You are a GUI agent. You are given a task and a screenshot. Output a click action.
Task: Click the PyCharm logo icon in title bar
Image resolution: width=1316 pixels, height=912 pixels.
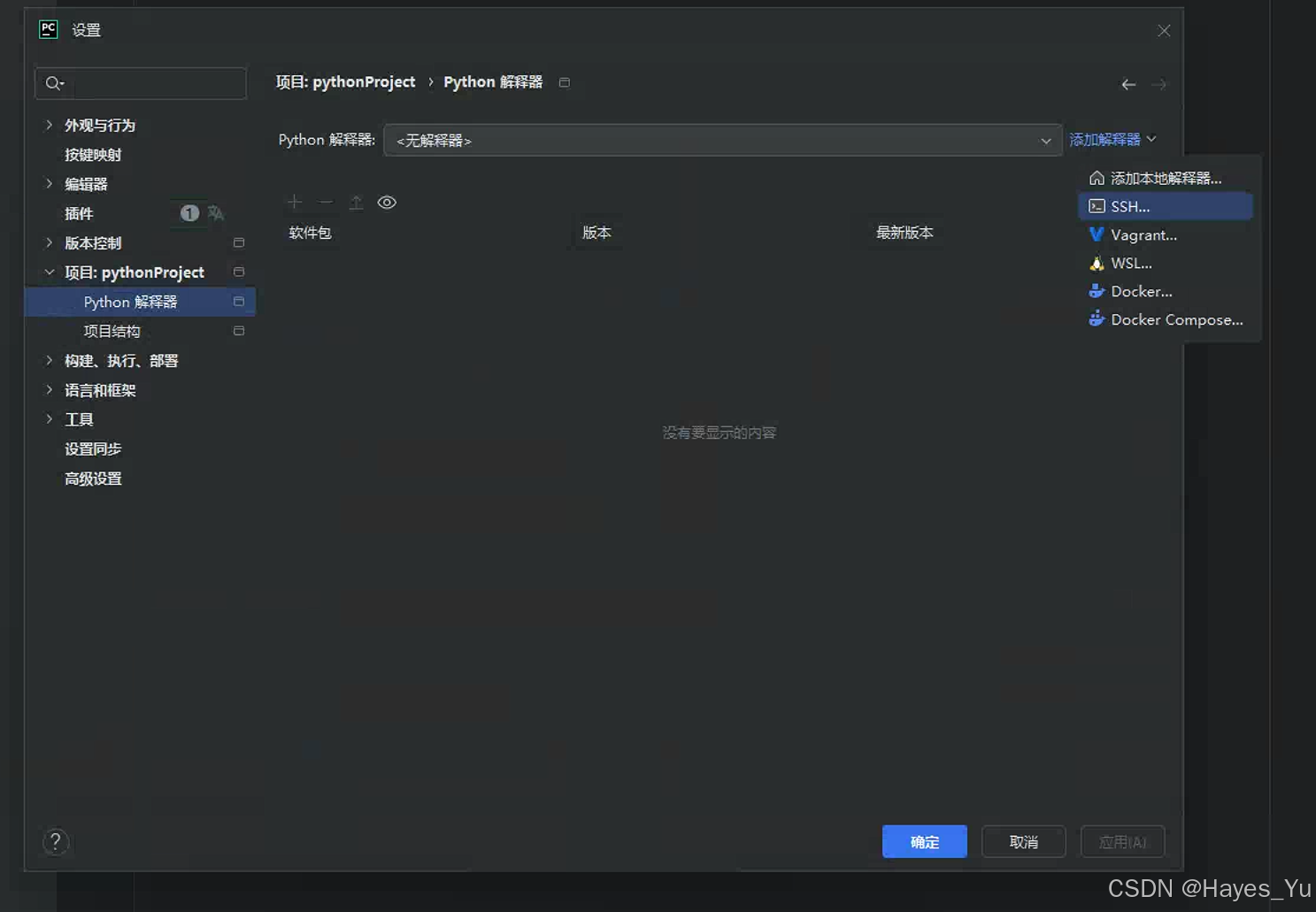[x=49, y=29]
